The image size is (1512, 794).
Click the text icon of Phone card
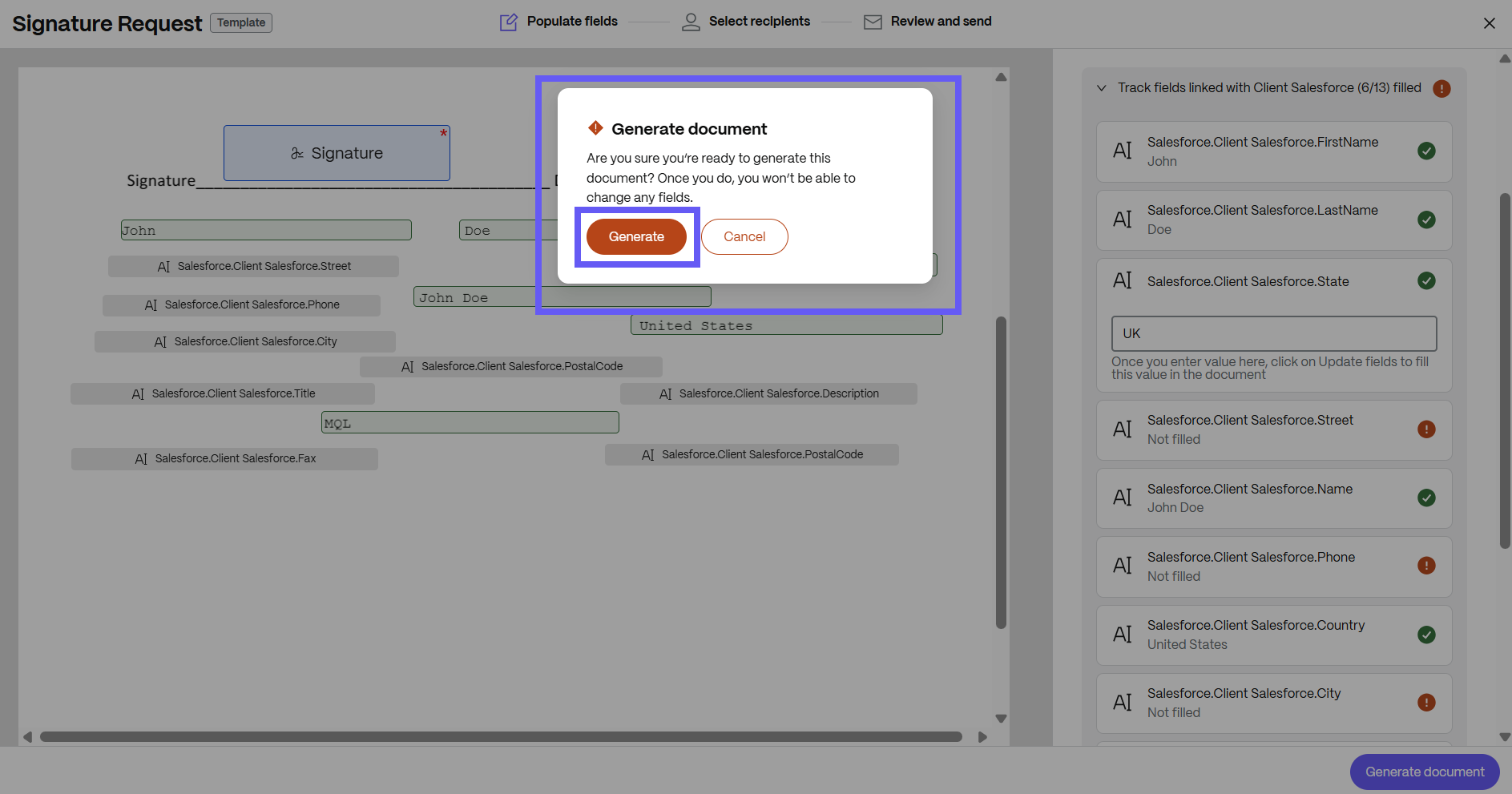click(1123, 566)
